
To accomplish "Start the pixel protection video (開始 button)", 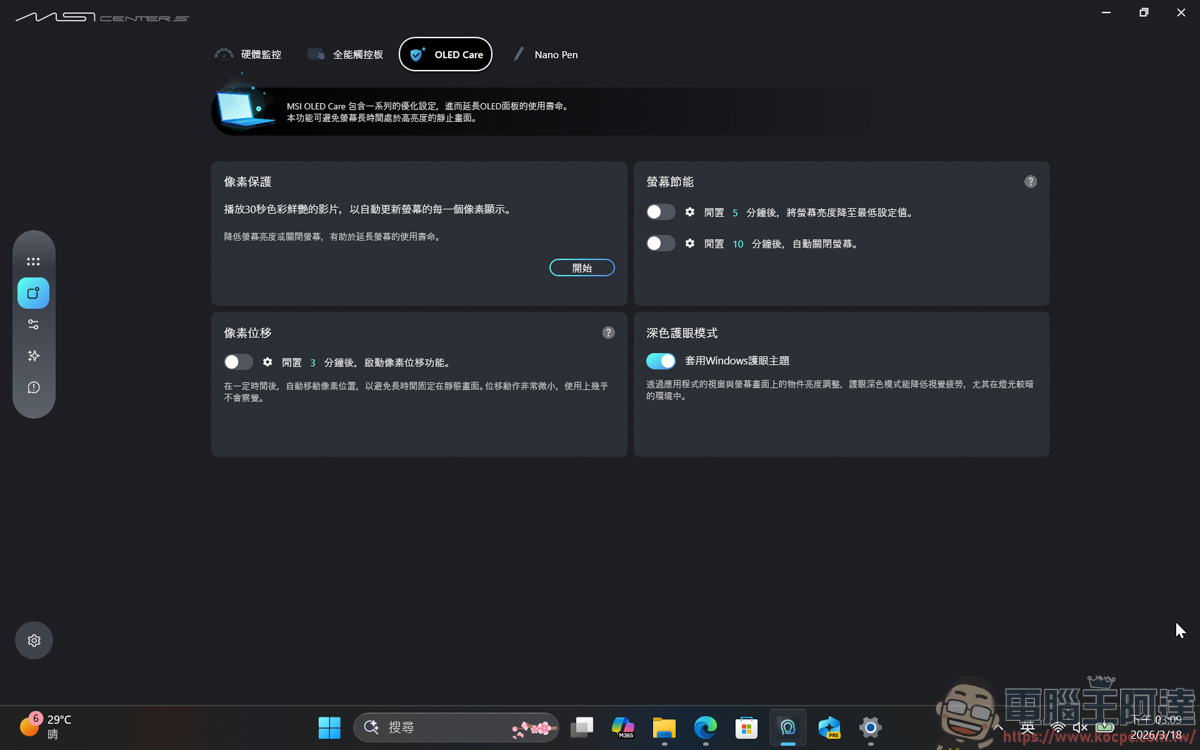I will pos(582,267).
